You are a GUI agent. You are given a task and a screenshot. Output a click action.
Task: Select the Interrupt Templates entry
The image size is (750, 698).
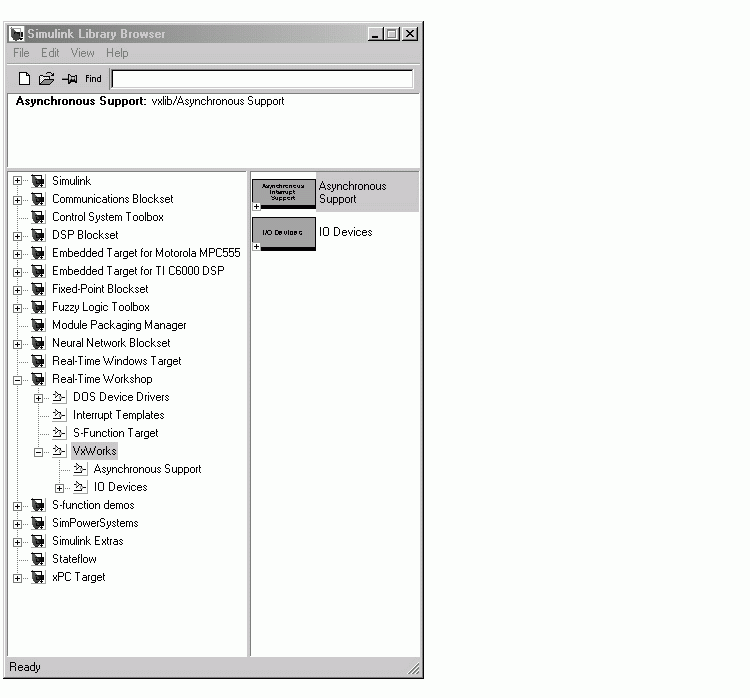click(x=119, y=415)
